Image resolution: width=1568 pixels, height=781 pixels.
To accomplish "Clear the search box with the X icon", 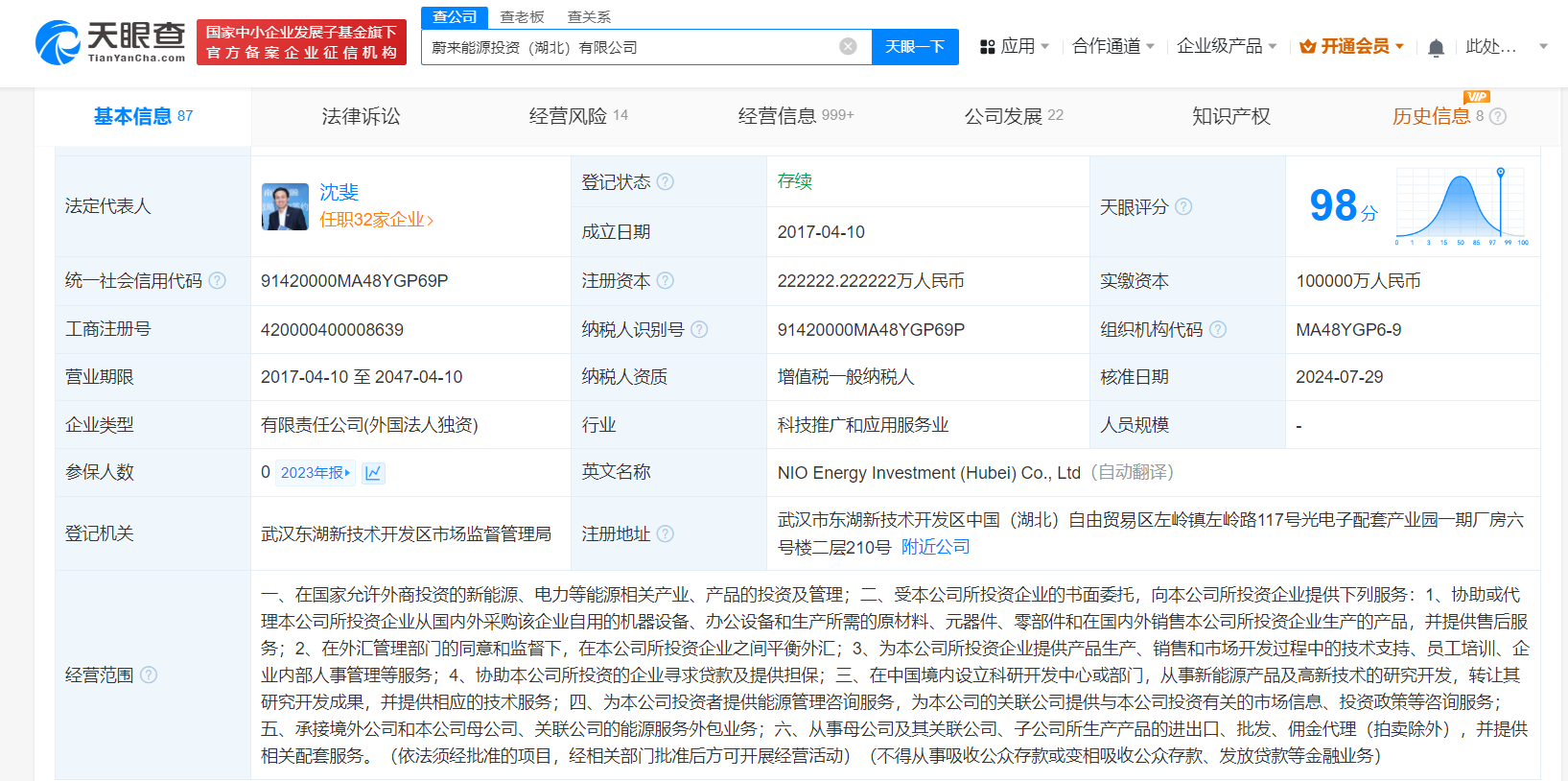I will pyautogui.click(x=848, y=46).
